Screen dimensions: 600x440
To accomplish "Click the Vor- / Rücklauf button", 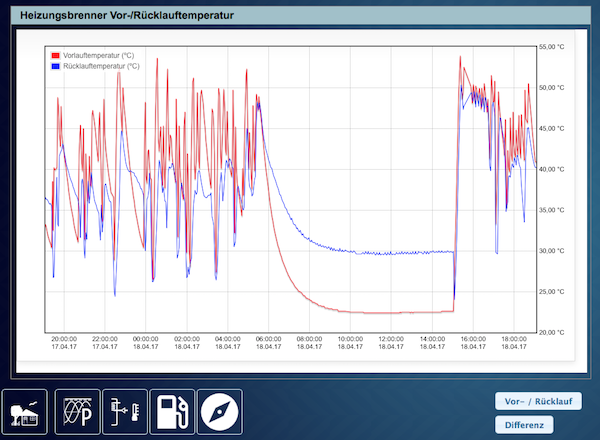I will pyautogui.click(x=538, y=401).
